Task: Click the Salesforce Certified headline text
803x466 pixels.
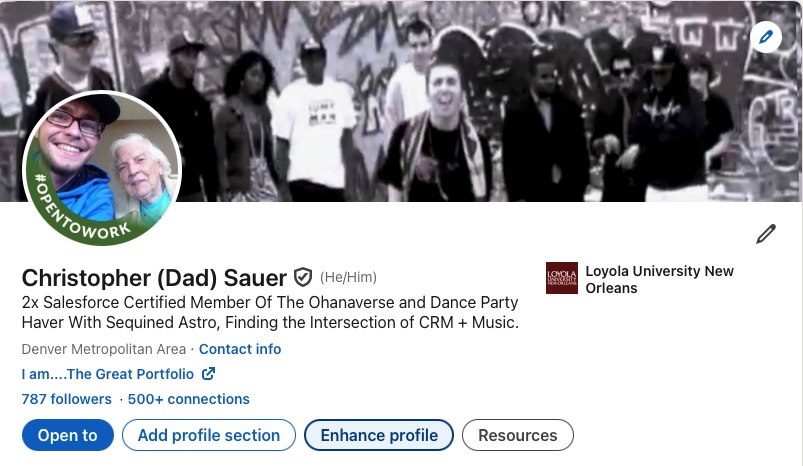Action: tap(270, 312)
